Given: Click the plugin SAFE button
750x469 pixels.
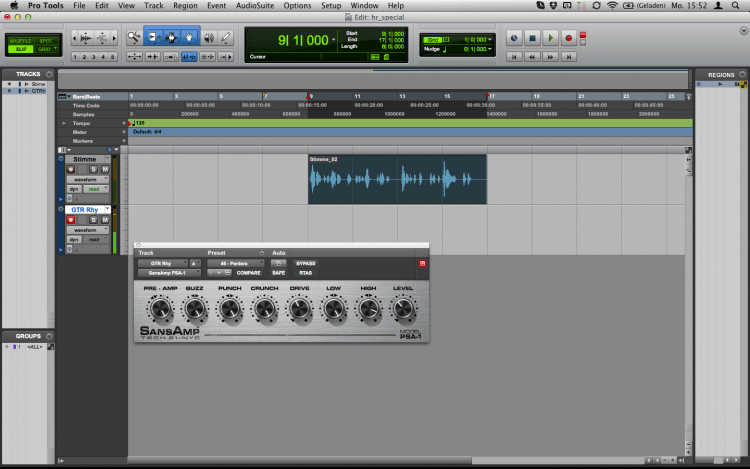Looking at the screenshot, I should tap(278, 273).
